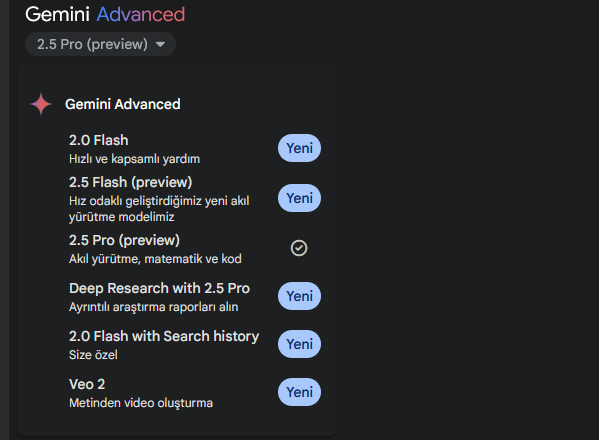Choose the 2.5 Flash (preview) model

[194, 199]
